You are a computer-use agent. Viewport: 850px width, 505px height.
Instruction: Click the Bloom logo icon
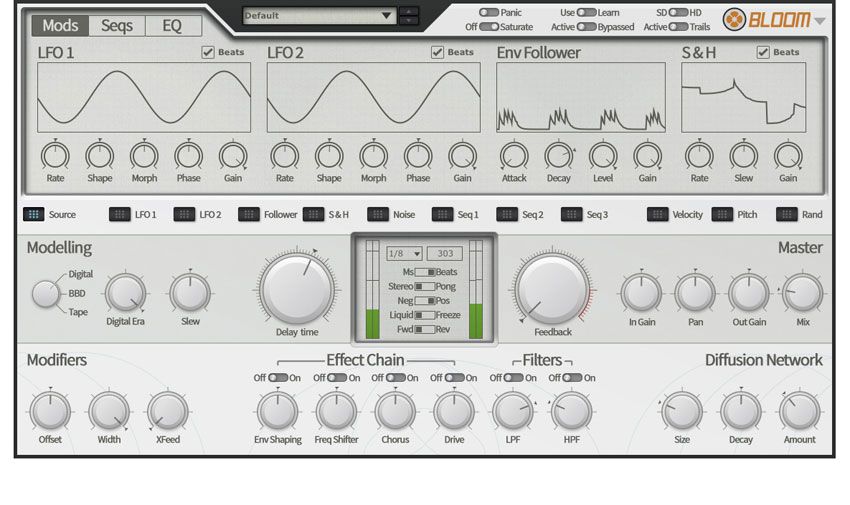[734, 20]
